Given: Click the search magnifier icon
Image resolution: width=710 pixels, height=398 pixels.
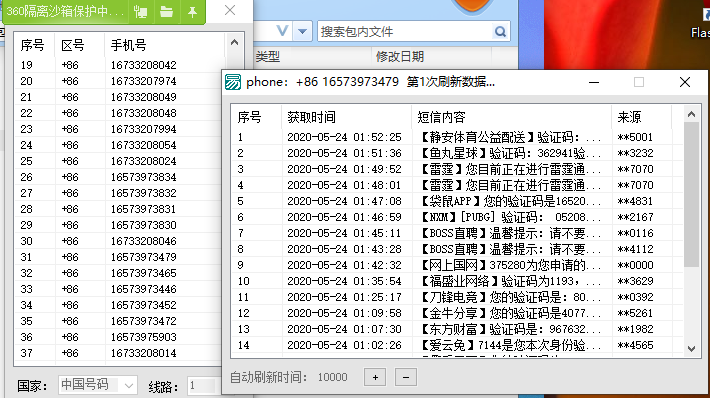Looking at the screenshot, I should point(500,32).
